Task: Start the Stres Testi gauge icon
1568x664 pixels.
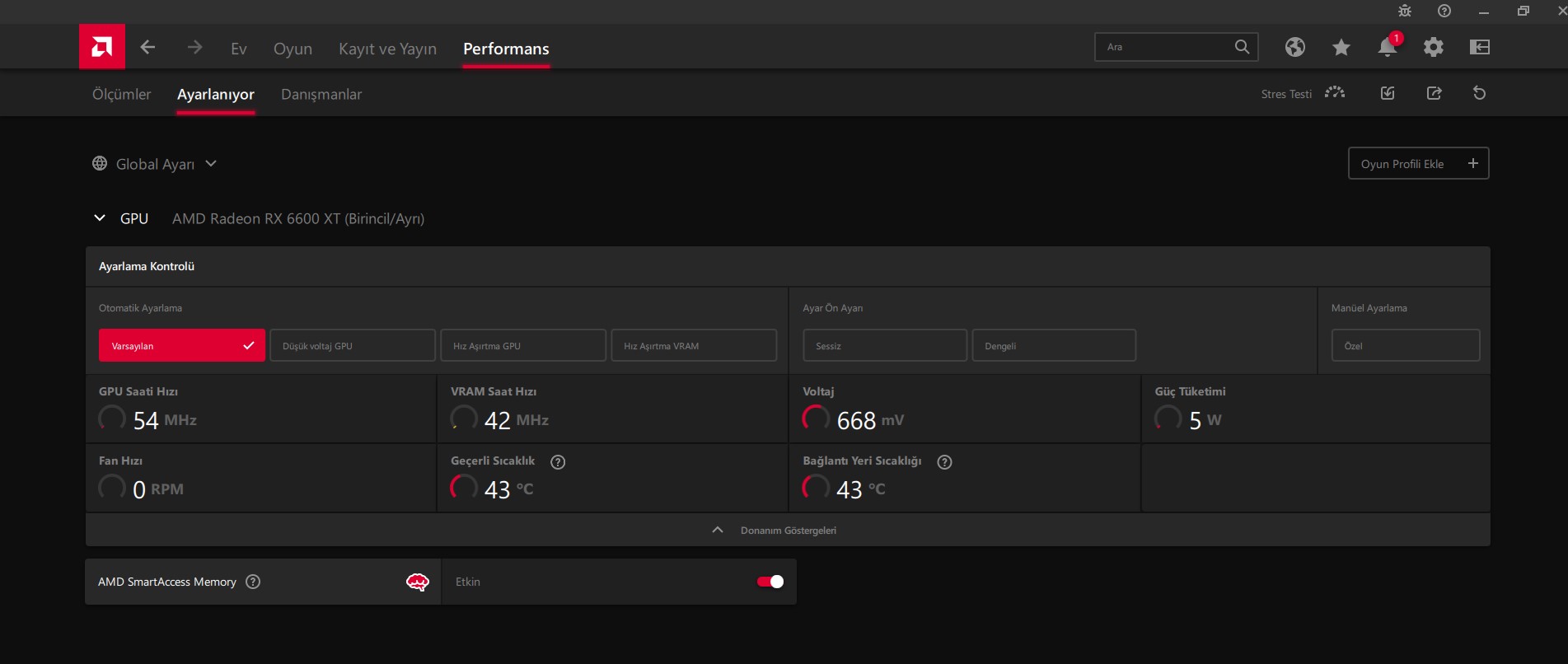Action: (1335, 93)
